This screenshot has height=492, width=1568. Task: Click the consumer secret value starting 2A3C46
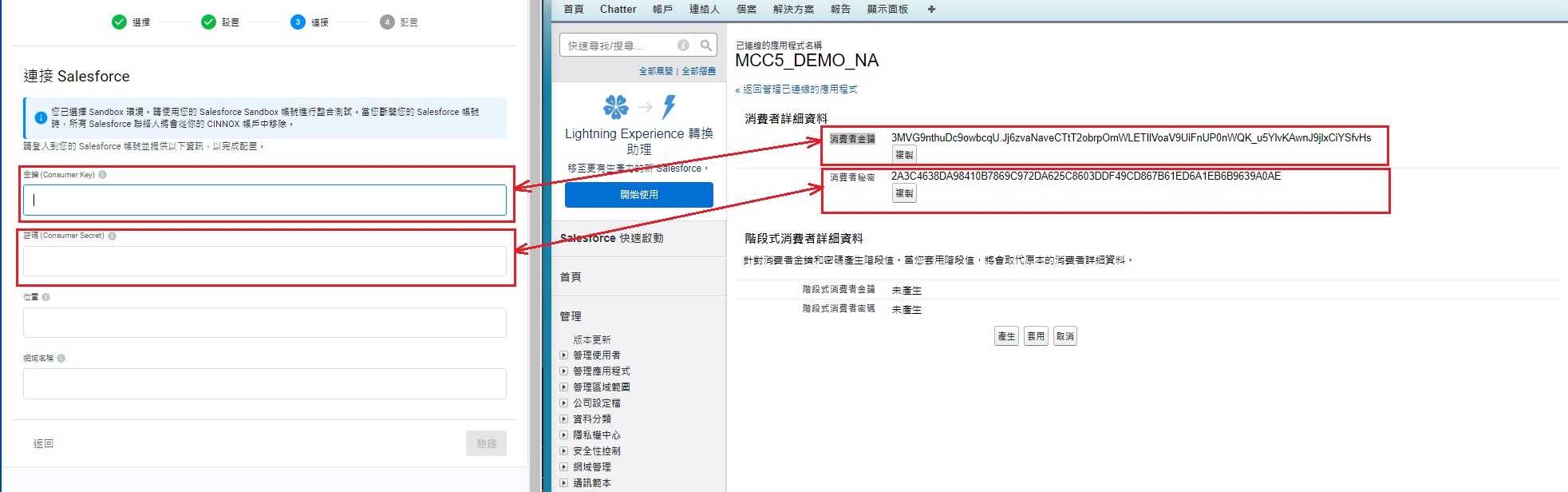(x=1086, y=176)
